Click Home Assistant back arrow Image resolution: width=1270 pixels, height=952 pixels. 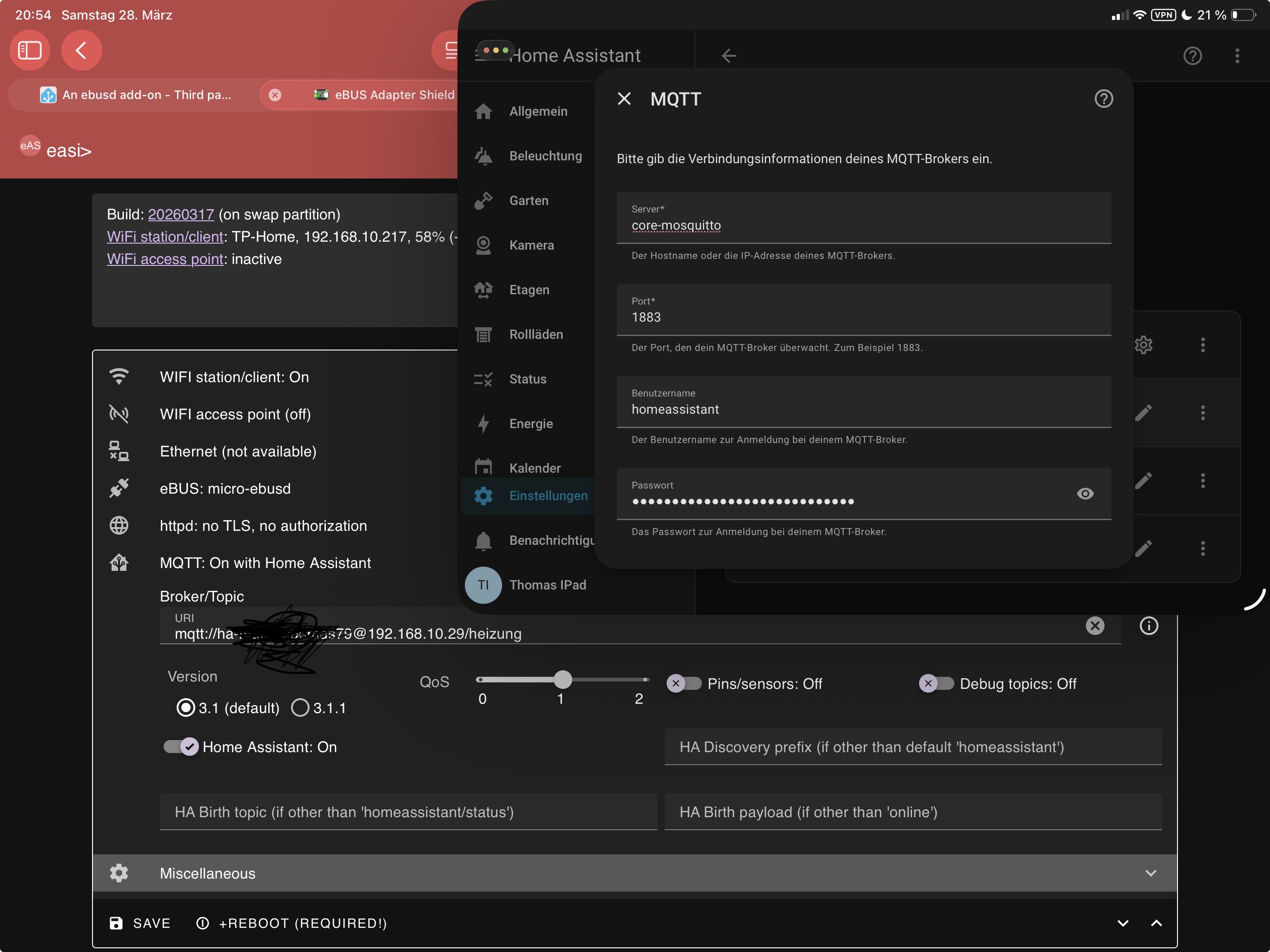728,56
